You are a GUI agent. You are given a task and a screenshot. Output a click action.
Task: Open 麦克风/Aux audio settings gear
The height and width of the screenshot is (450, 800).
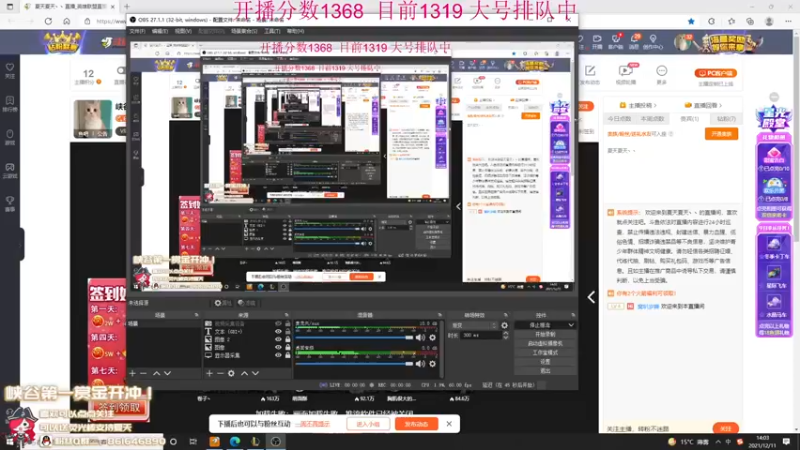(433, 337)
